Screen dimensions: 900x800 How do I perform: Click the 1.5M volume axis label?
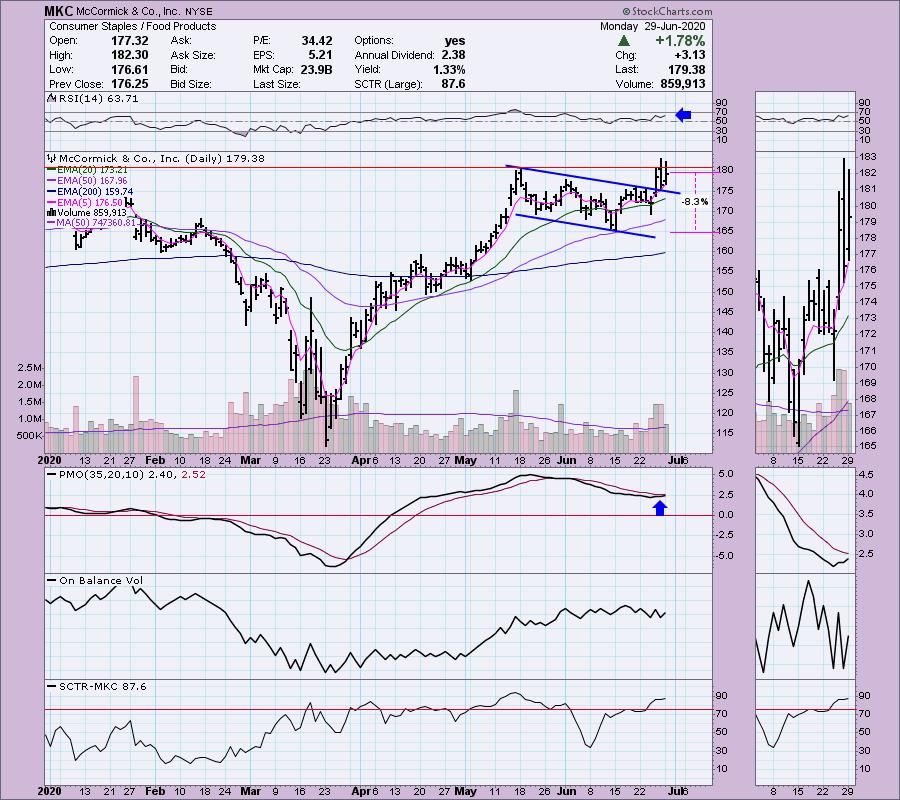tap(30, 402)
